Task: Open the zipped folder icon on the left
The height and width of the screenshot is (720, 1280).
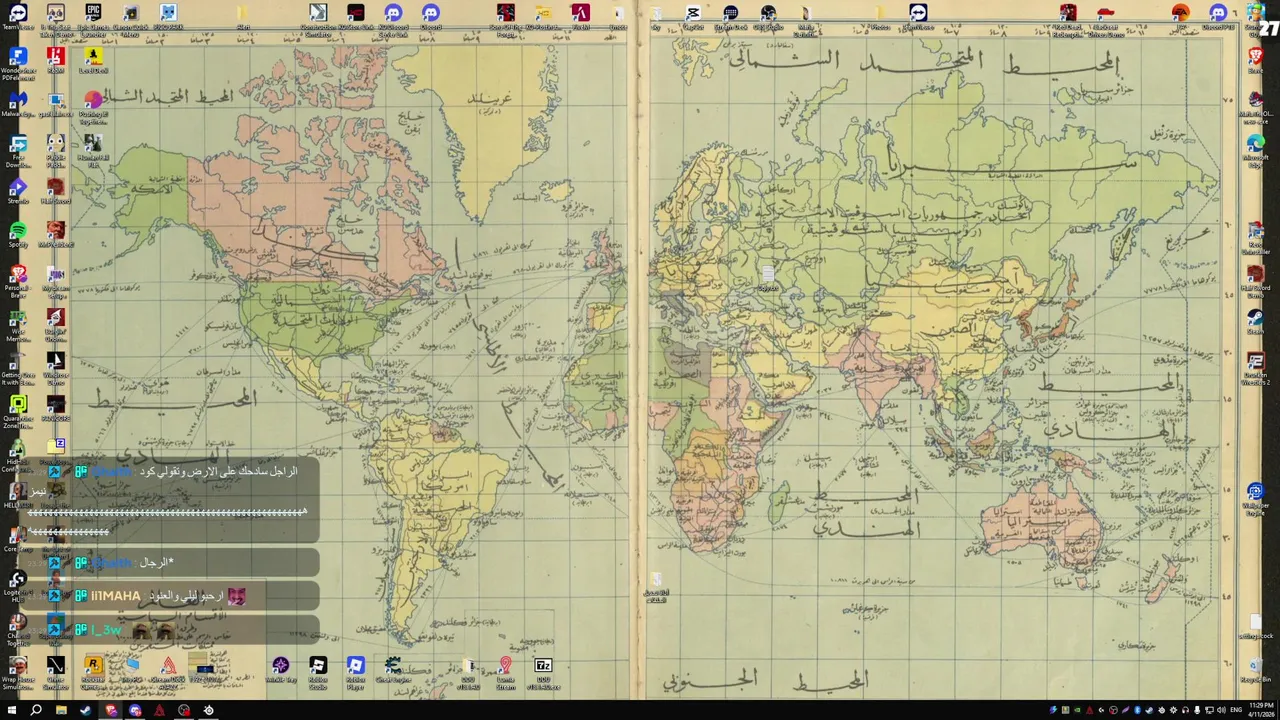Action: coord(56,452)
